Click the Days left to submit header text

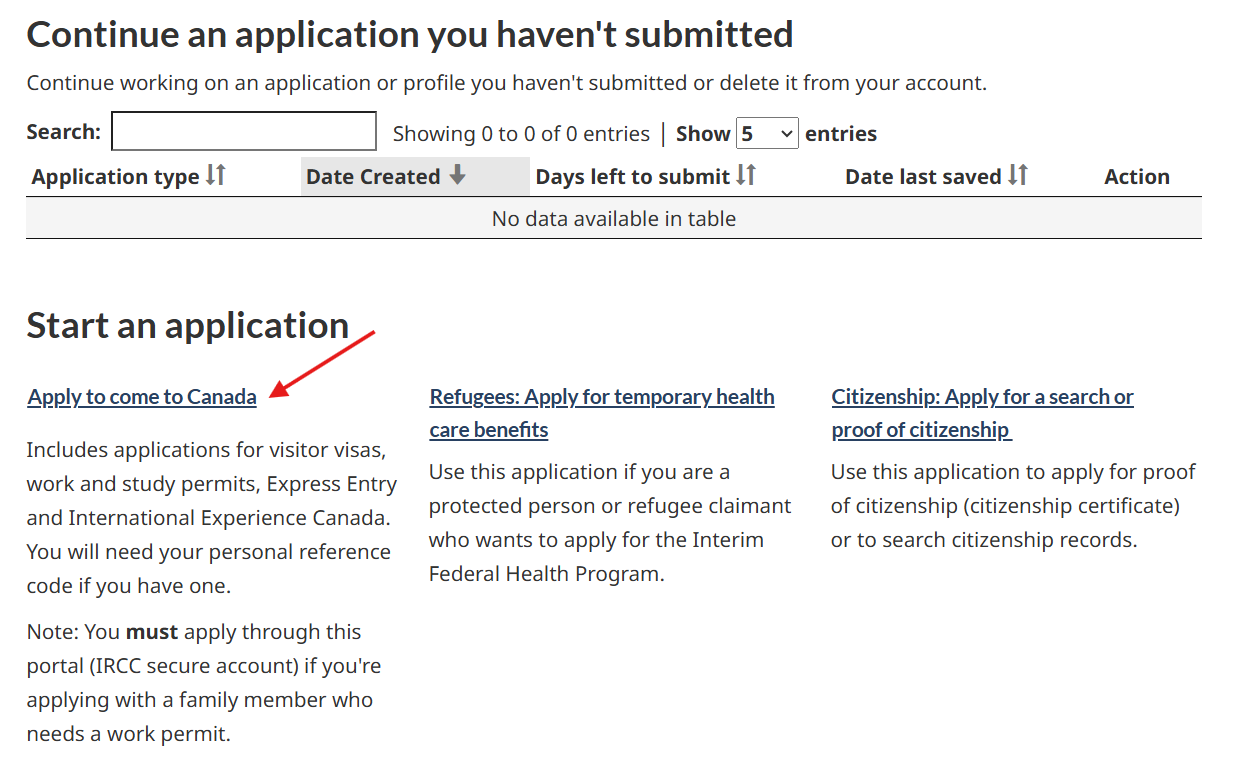[632, 177]
